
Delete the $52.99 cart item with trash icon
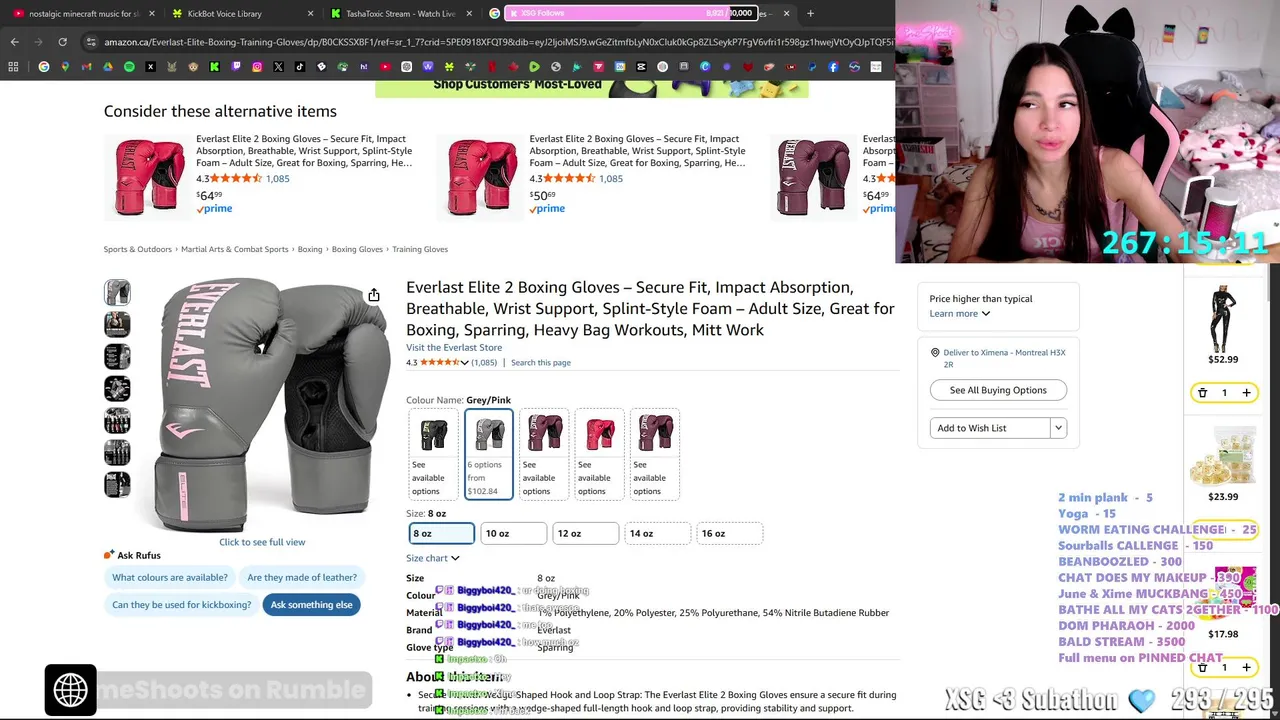1202,393
